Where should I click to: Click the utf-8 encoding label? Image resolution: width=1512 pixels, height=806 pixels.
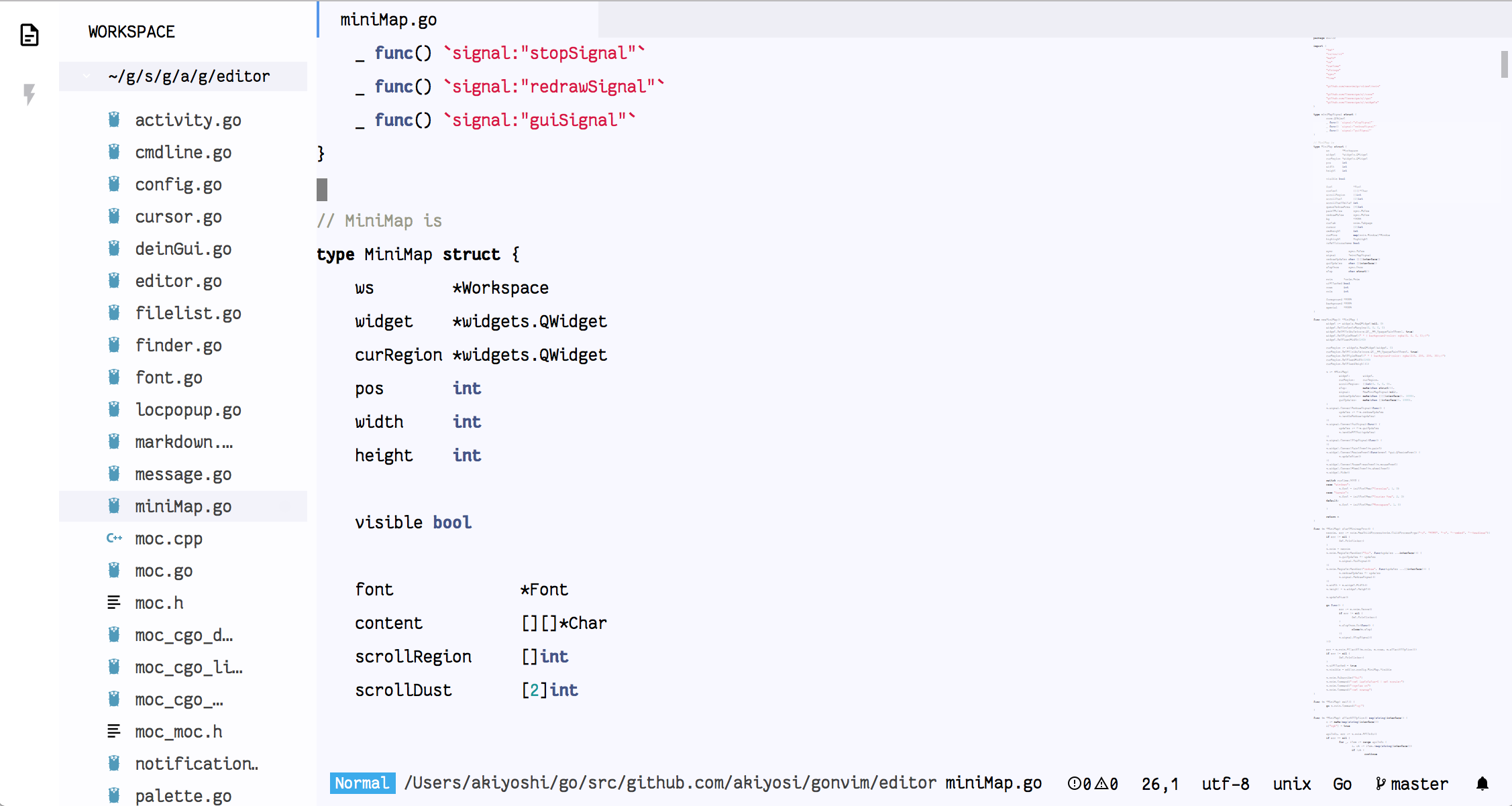(x=1225, y=783)
